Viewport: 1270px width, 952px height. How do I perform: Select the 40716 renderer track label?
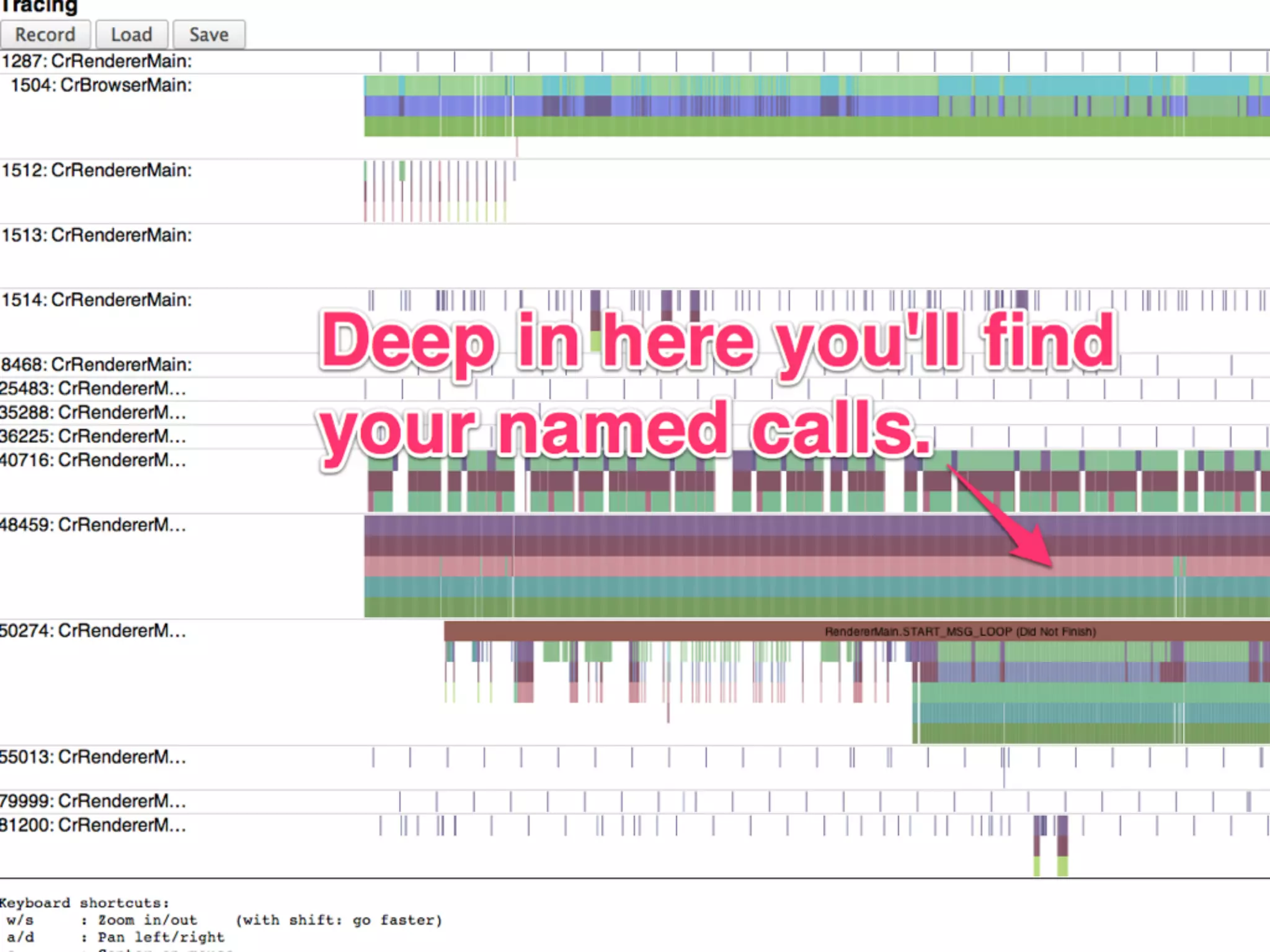pyautogui.click(x=93, y=461)
